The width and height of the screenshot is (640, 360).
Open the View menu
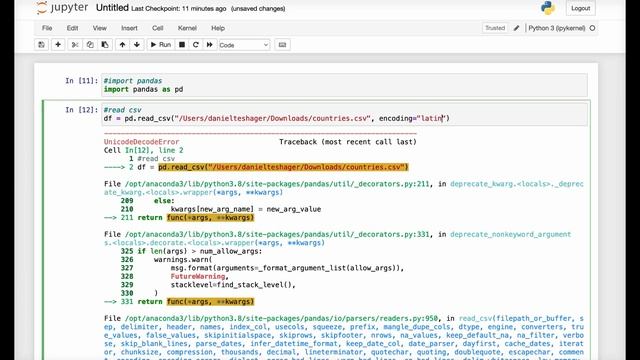pyautogui.click(x=99, y=28)
